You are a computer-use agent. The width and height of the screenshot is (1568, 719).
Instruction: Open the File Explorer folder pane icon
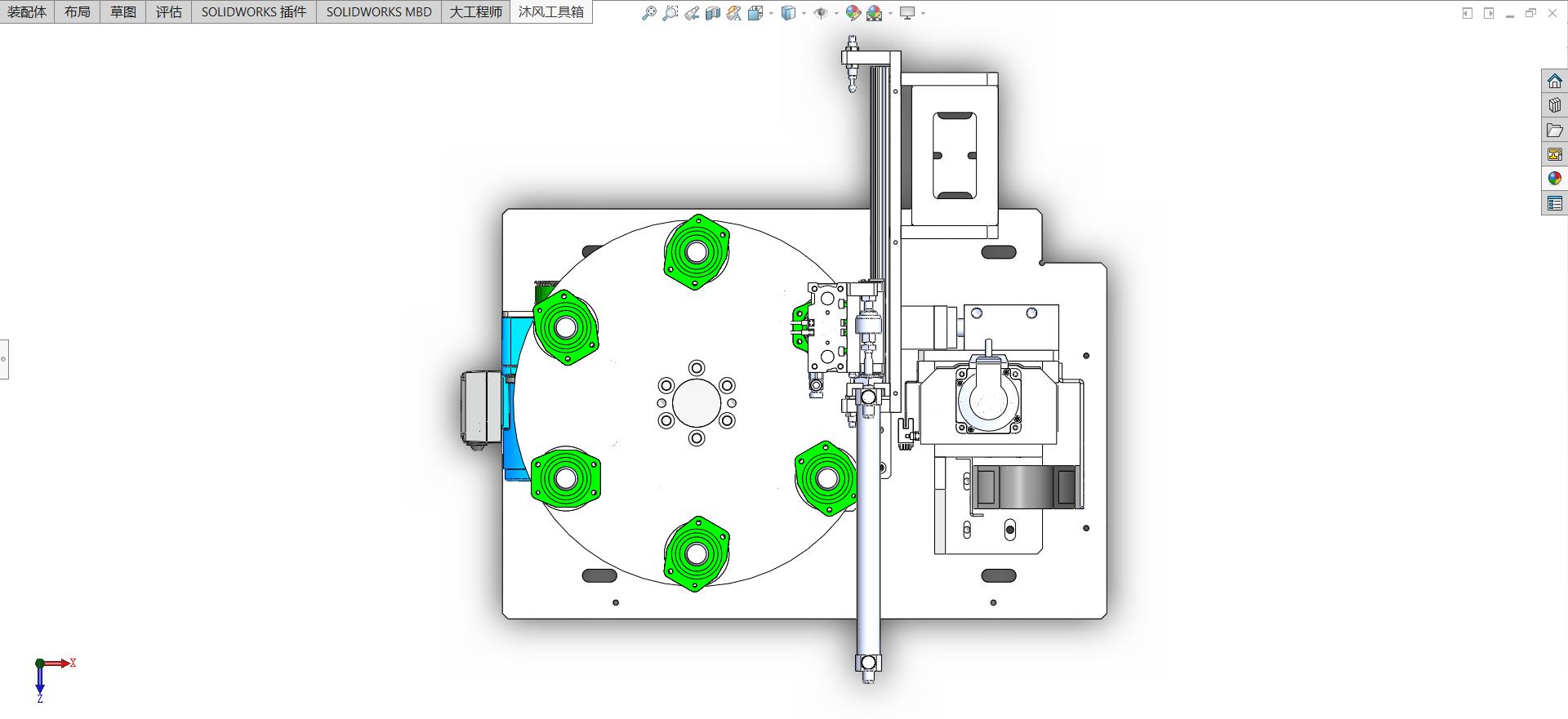(x=1555, y=130)
